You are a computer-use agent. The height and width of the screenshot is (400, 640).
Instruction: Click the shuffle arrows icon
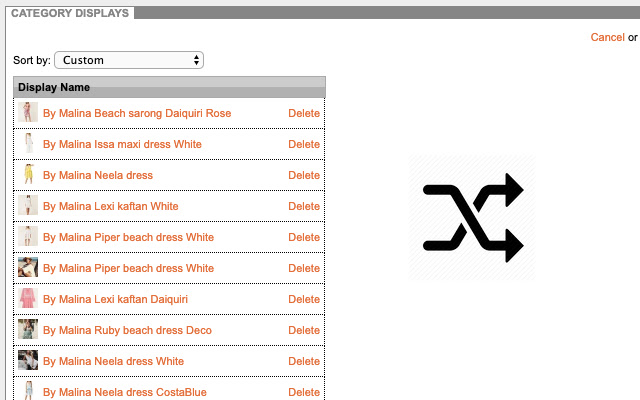[x=472, y=218]
